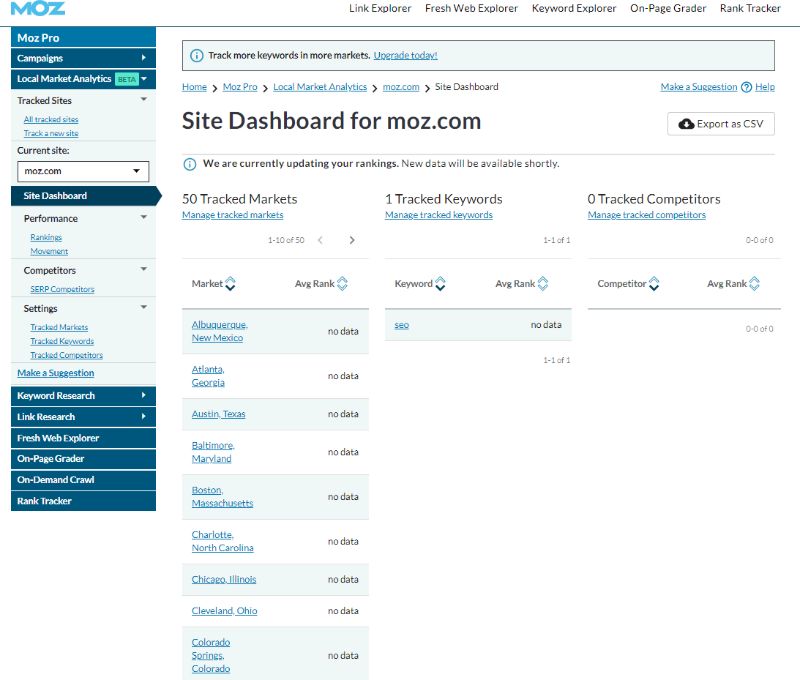The width and height of the screenshot is (800, 680).
Task: Open Albuquerque, New Mexico market
Action: pos(219,331)
